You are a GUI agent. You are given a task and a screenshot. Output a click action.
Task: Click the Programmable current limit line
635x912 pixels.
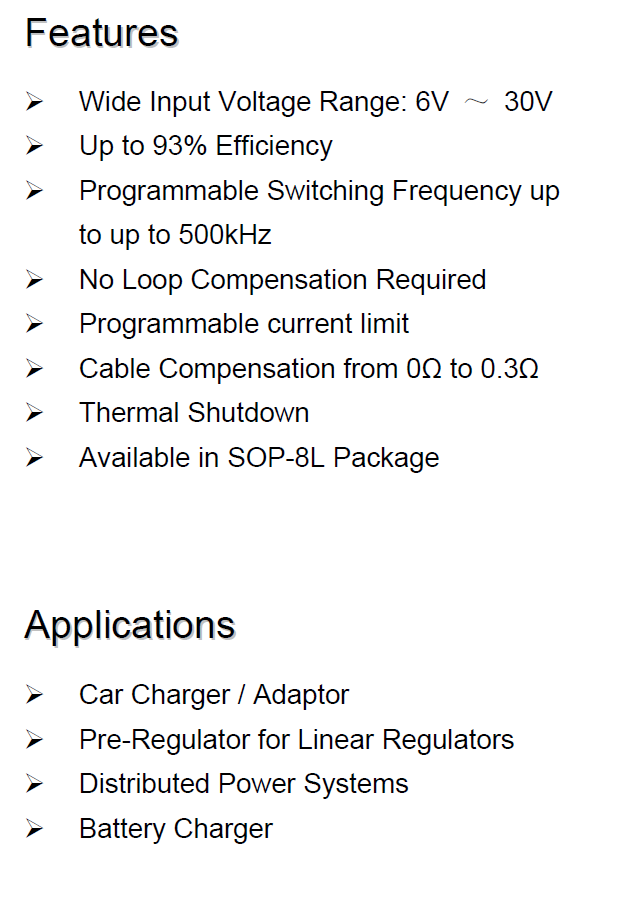click(243, 324)
